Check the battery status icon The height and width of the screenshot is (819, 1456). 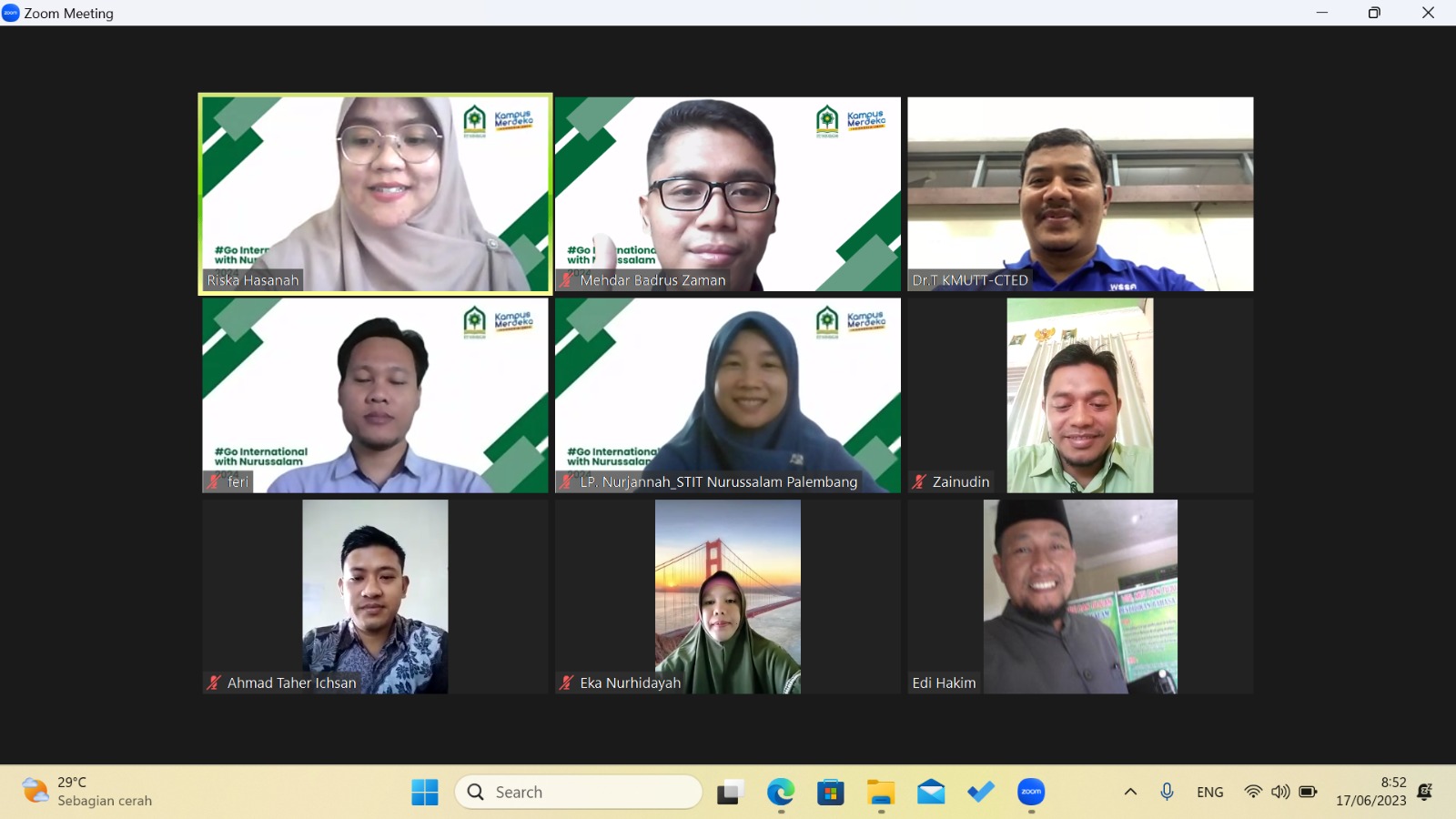point(1308,792)
